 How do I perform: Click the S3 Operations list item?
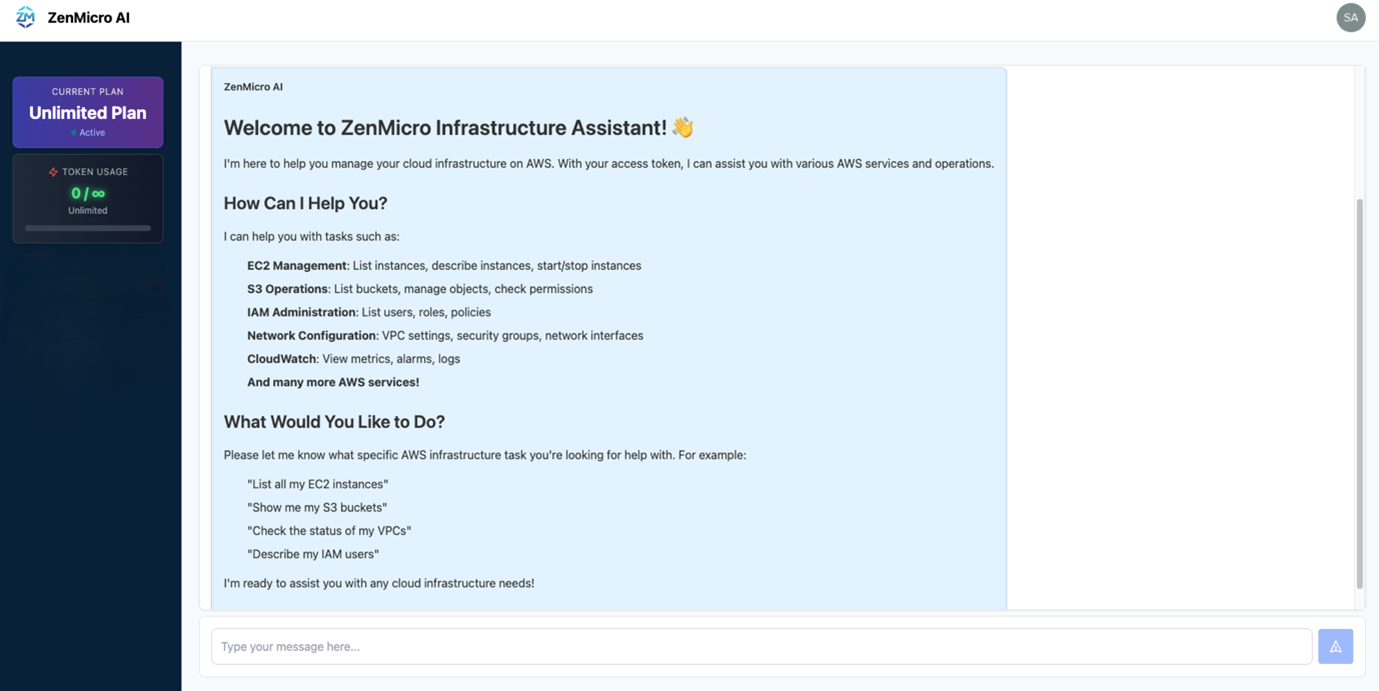click(420, 289)
